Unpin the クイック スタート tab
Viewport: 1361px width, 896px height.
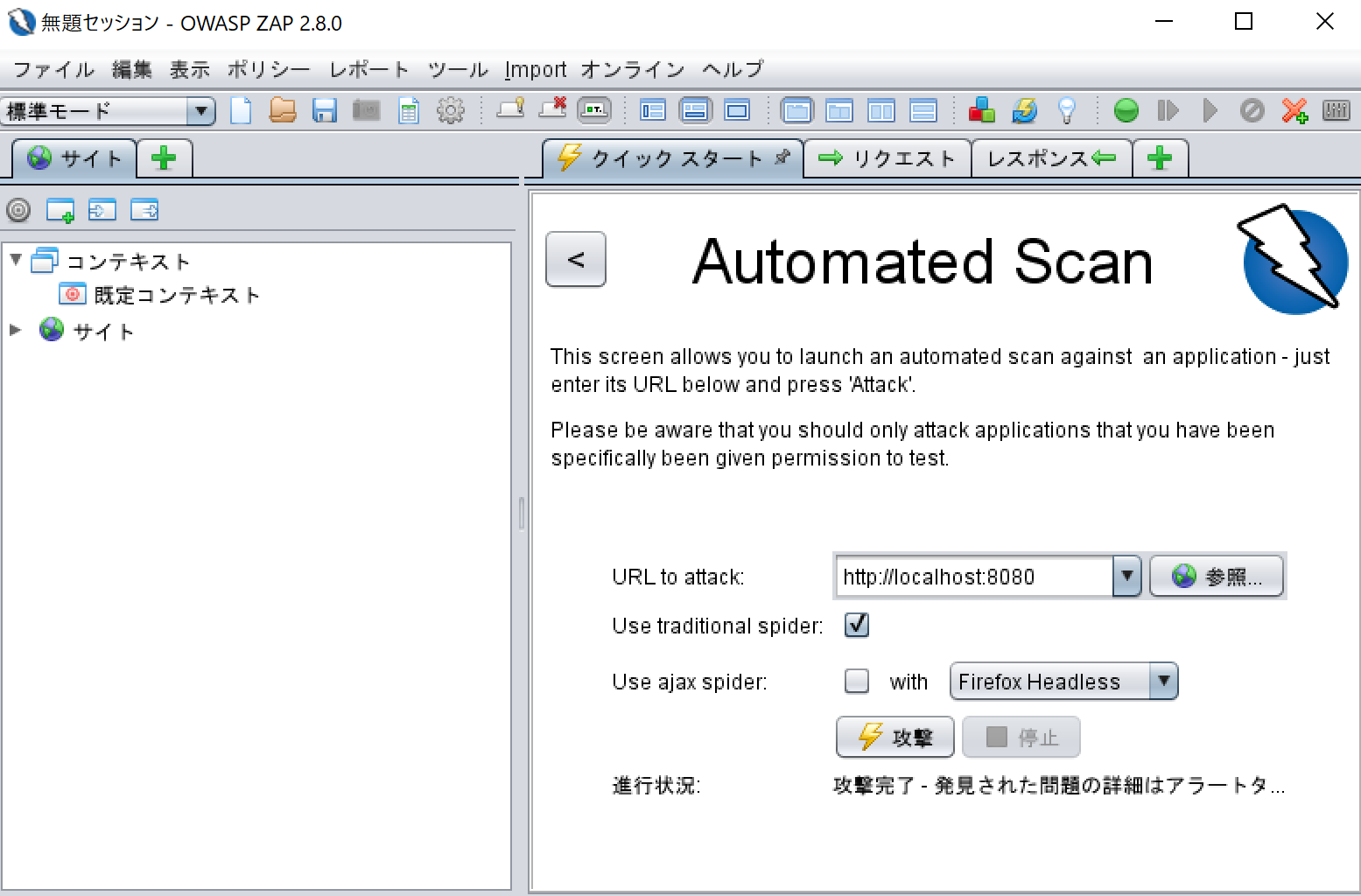(x=782, y=158)
